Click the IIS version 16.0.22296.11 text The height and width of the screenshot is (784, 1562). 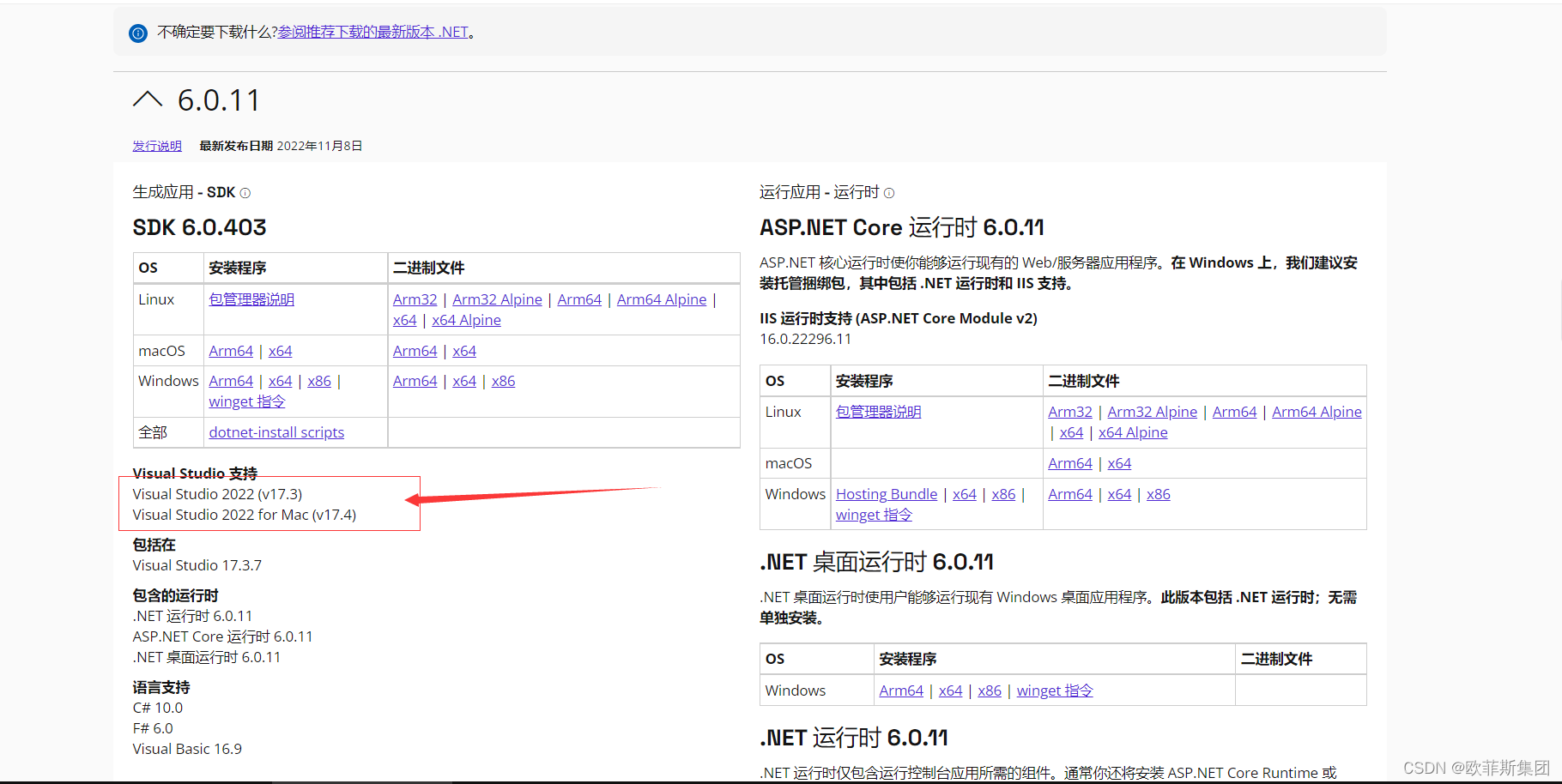[805, 339]
